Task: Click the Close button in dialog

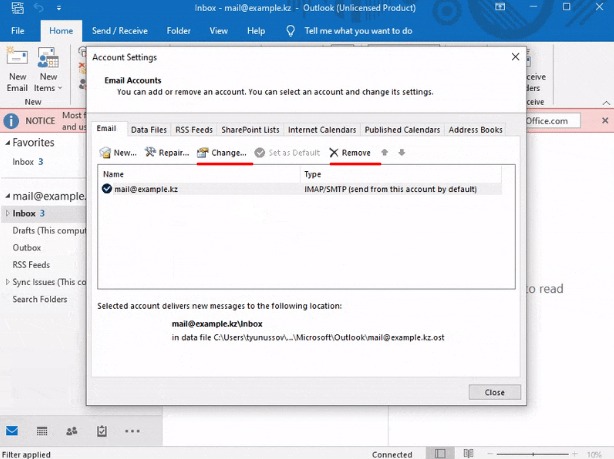Action: [495, 392]
